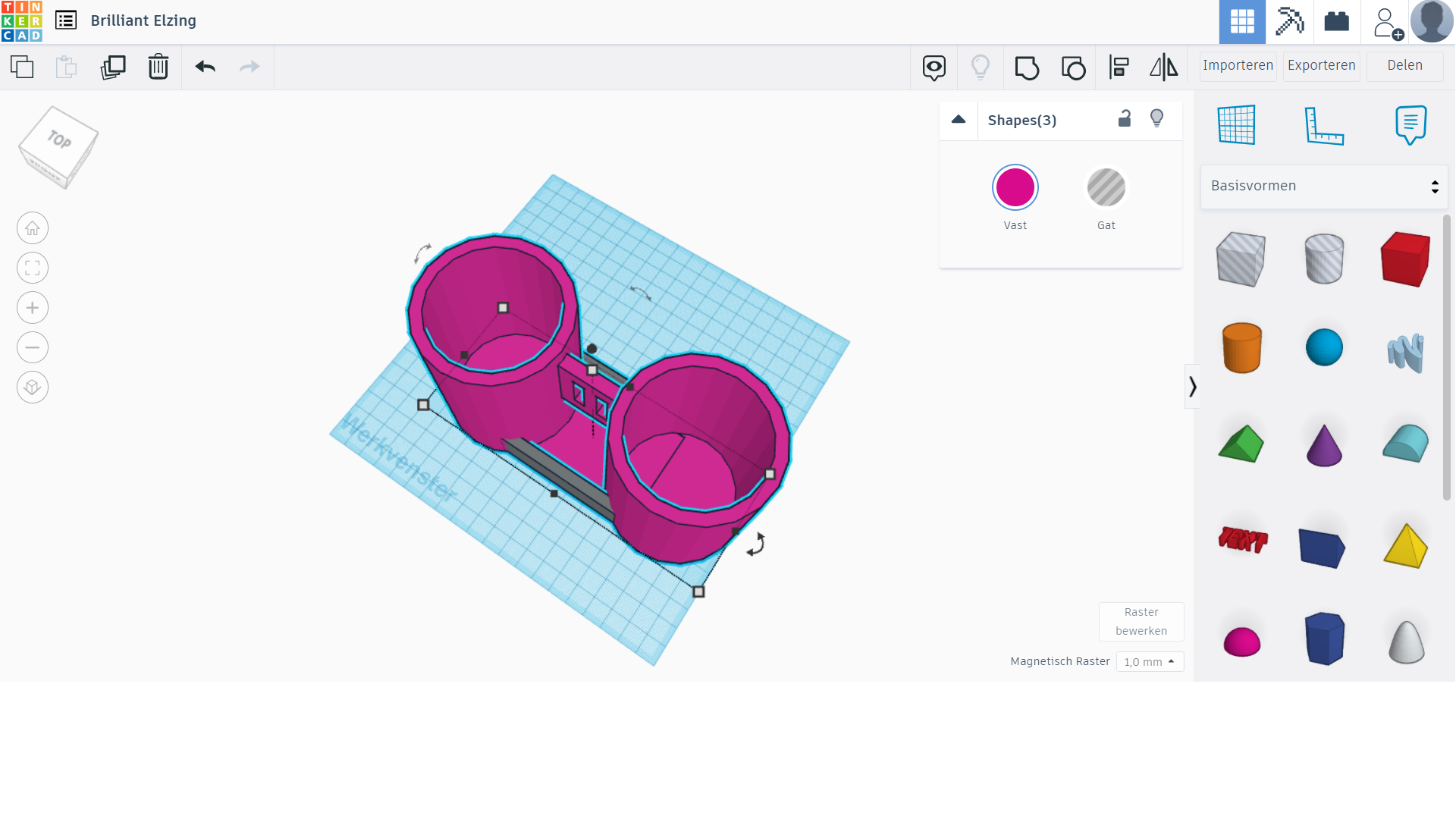1456x819 pixels.
Task: Click the Importeren button
Action: (x=1238, y=66)
